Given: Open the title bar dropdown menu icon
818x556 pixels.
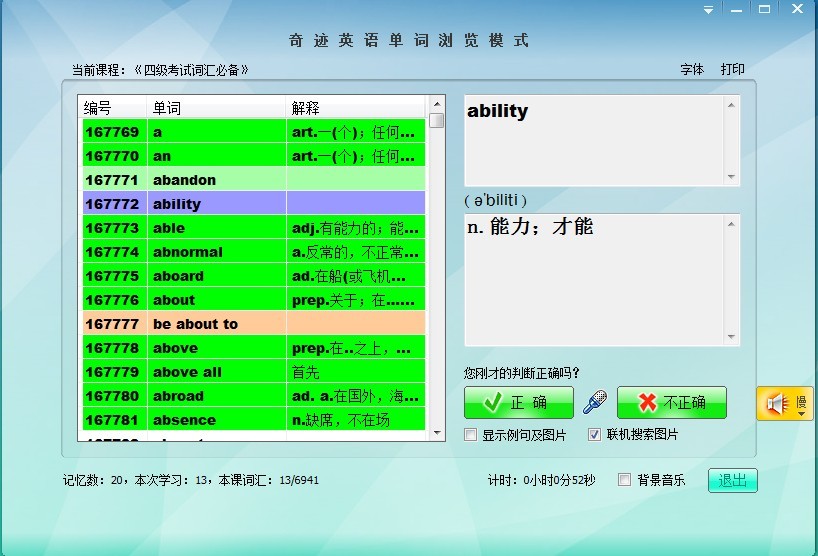Looking at the screenshot, I should click(708, 10).
